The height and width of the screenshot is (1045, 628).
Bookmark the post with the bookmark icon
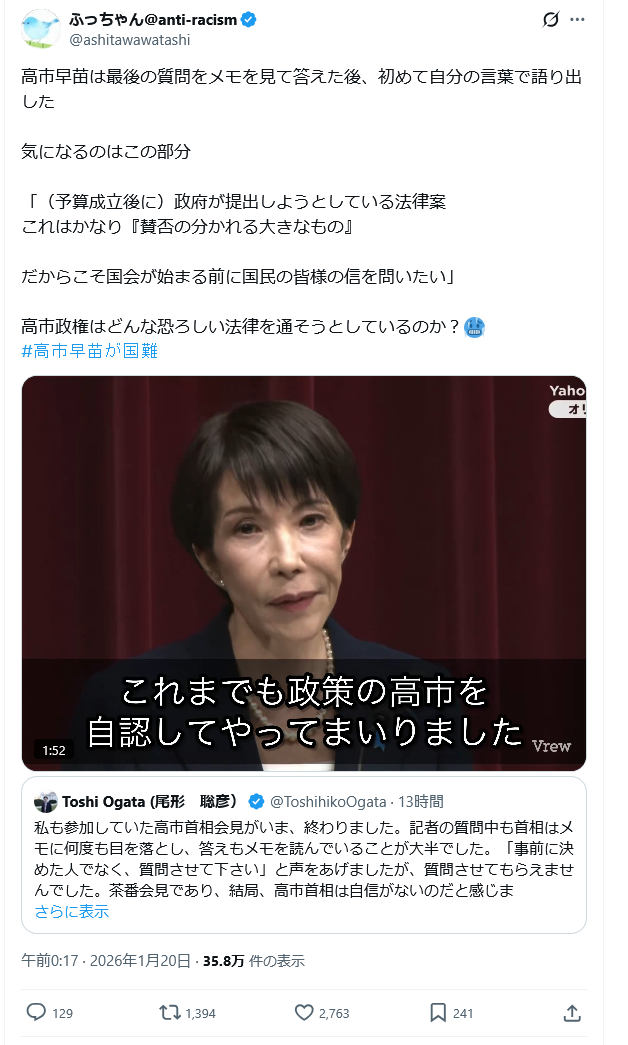point(438,1012)
